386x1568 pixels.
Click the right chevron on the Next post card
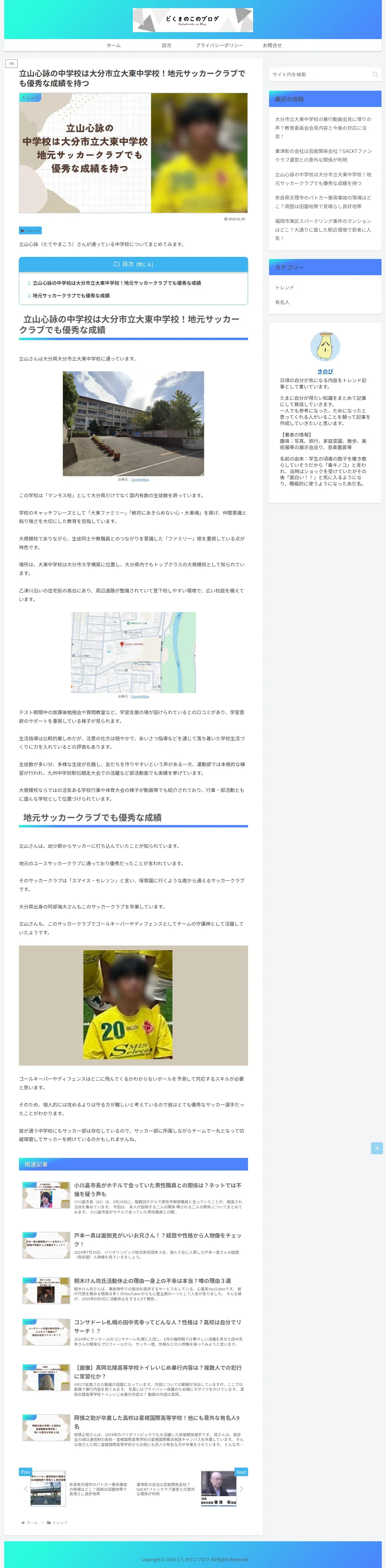coord(242,1489)
